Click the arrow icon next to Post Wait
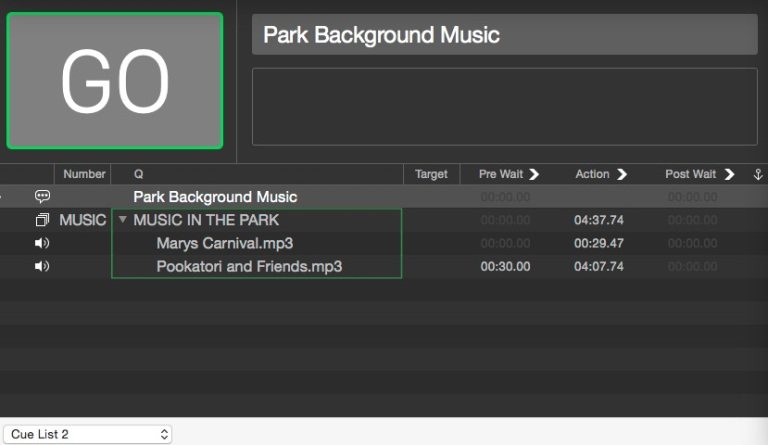This screenshot has width=768, height=445. pos(729,174)
